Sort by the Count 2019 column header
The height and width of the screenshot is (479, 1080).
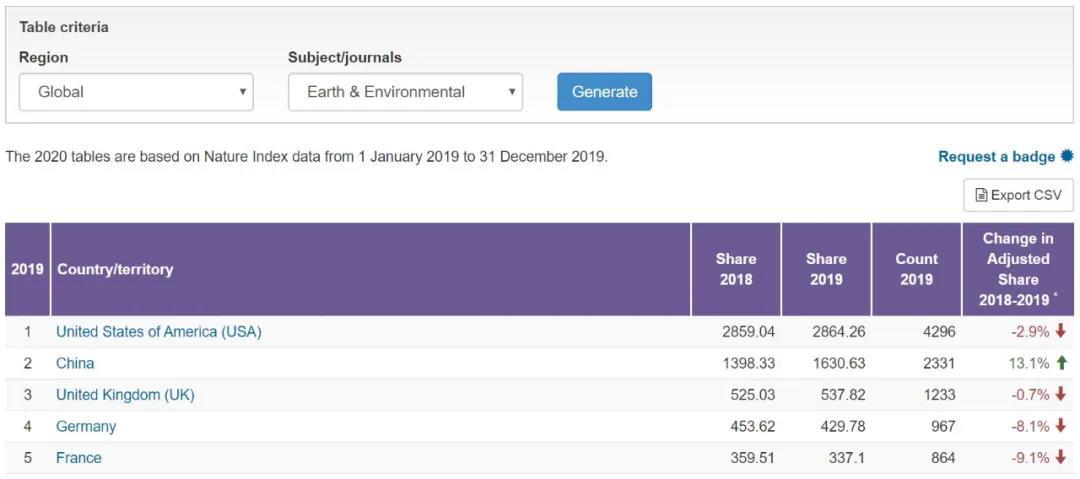(x=916, y=269)
